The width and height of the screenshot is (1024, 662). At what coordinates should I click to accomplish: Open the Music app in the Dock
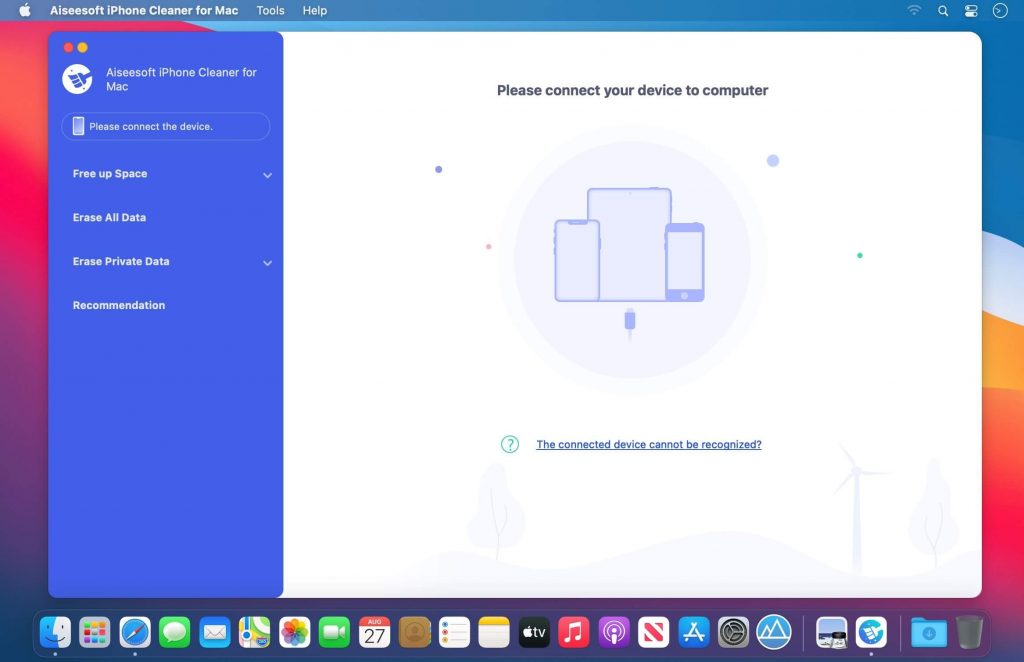coord(573,632)
